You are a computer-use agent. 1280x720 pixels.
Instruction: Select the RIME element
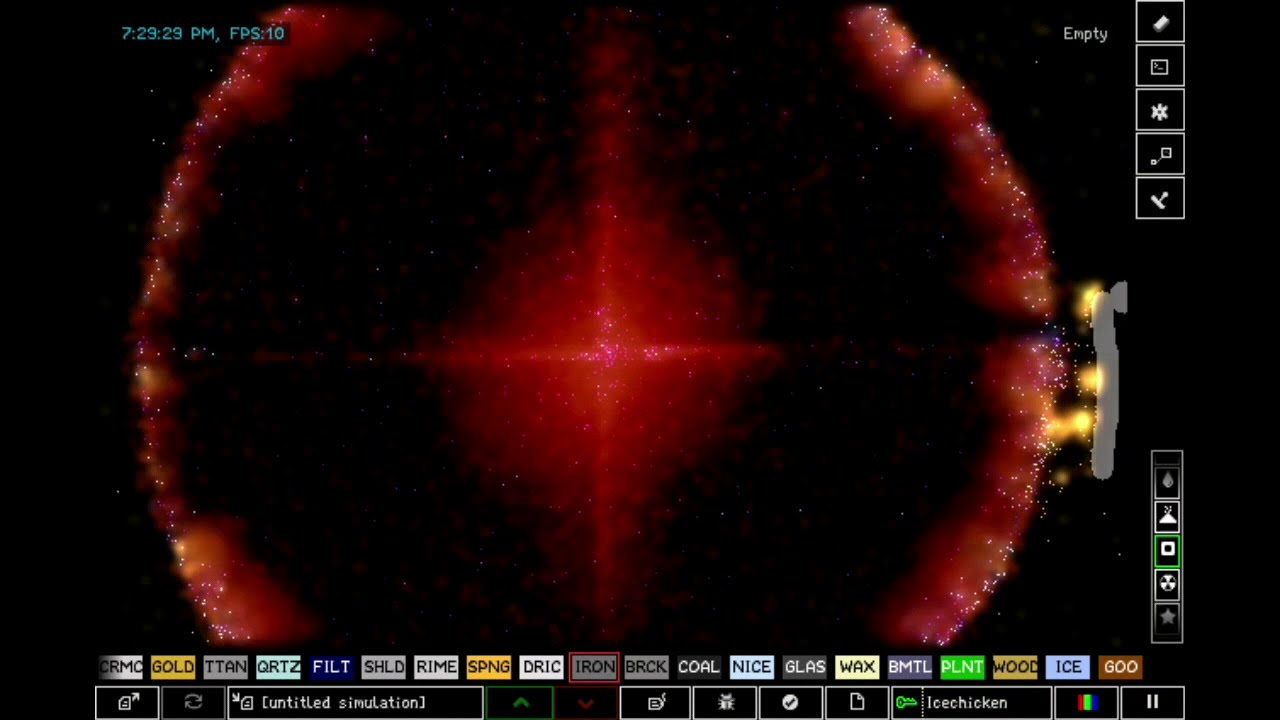point(436,667)
